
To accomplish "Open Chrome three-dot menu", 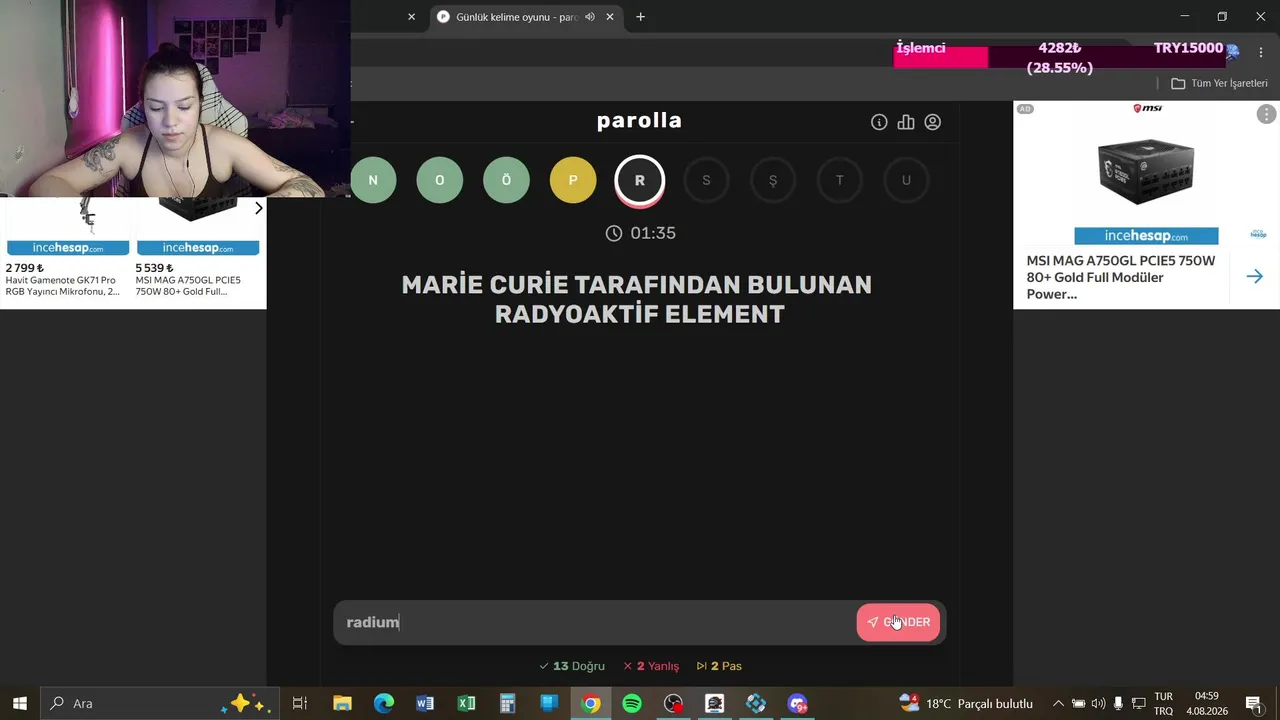I will tap(1260, 52).
